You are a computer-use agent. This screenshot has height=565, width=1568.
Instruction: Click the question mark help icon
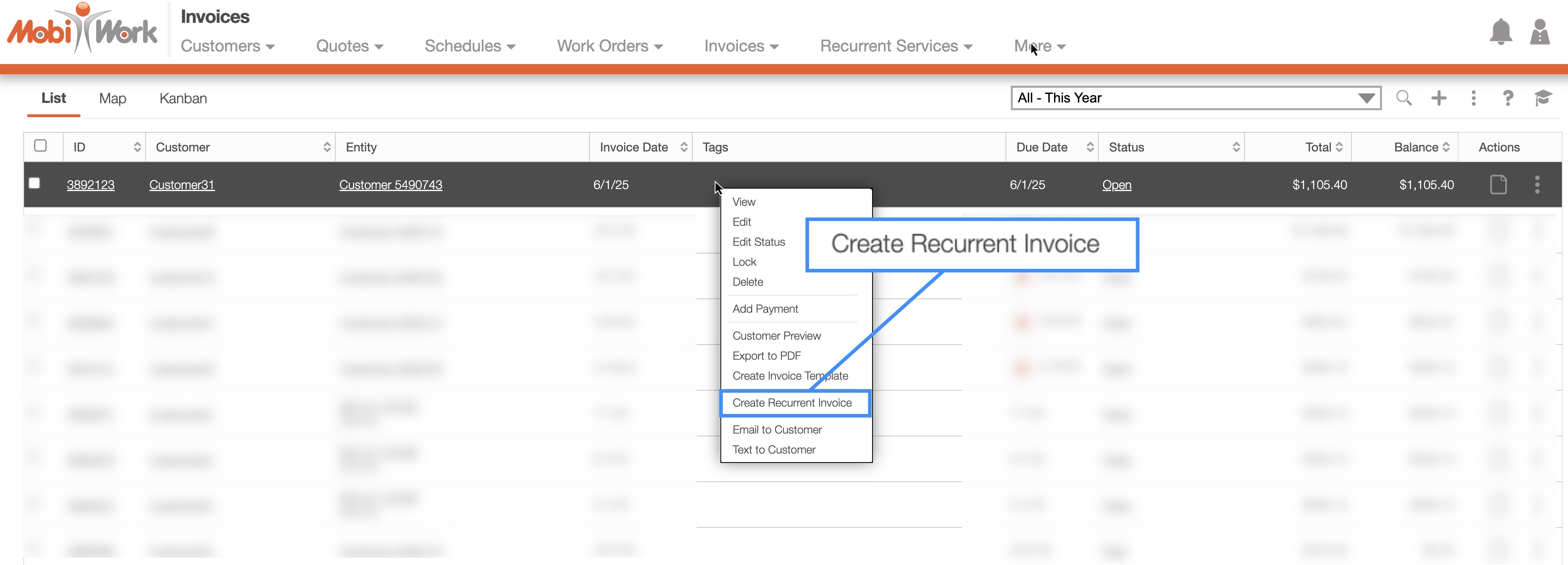coord(1508,98)
